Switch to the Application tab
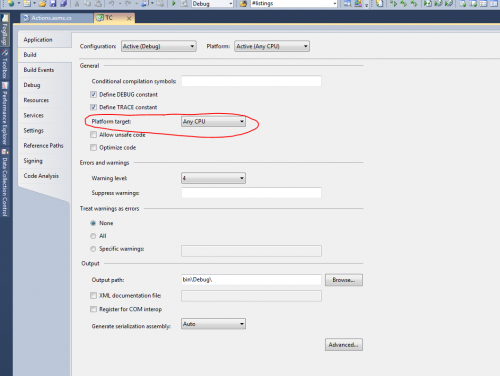Screen dimensions: 500x376 (x=45, y=40)
